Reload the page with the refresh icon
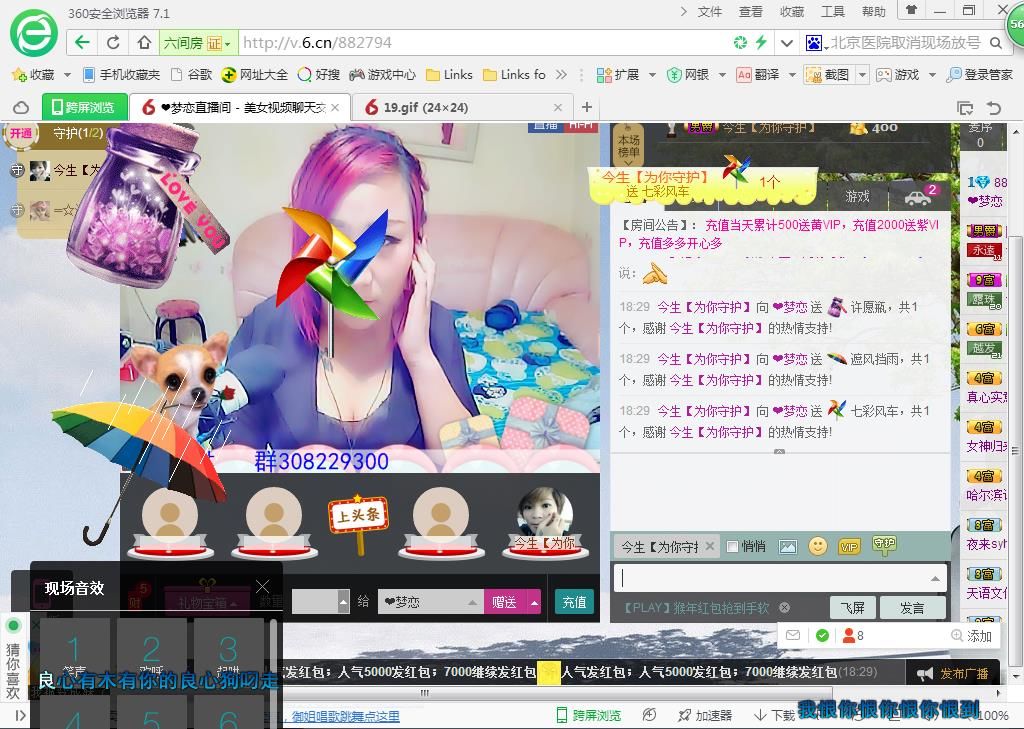 tap(113, 43)
